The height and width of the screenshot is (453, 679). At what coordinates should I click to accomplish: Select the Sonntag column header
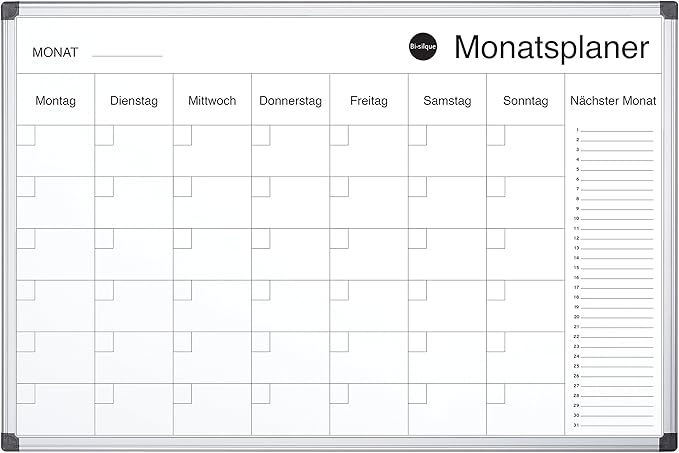[526, 101]
